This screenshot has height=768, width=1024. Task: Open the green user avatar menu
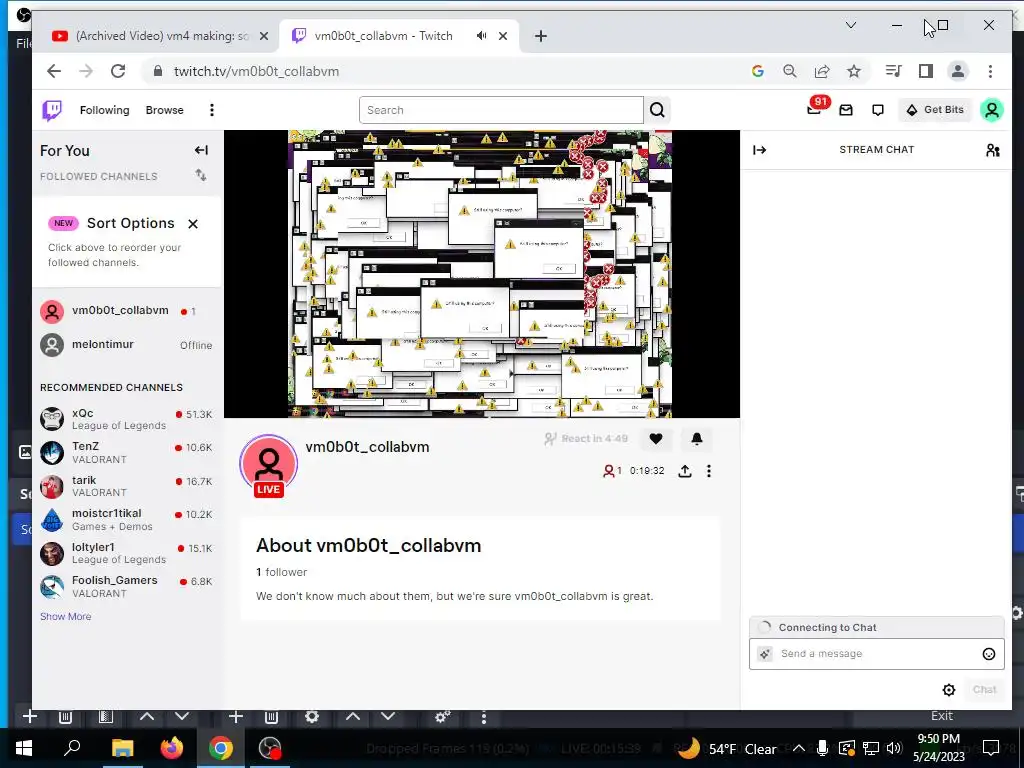tap(991, 110)
